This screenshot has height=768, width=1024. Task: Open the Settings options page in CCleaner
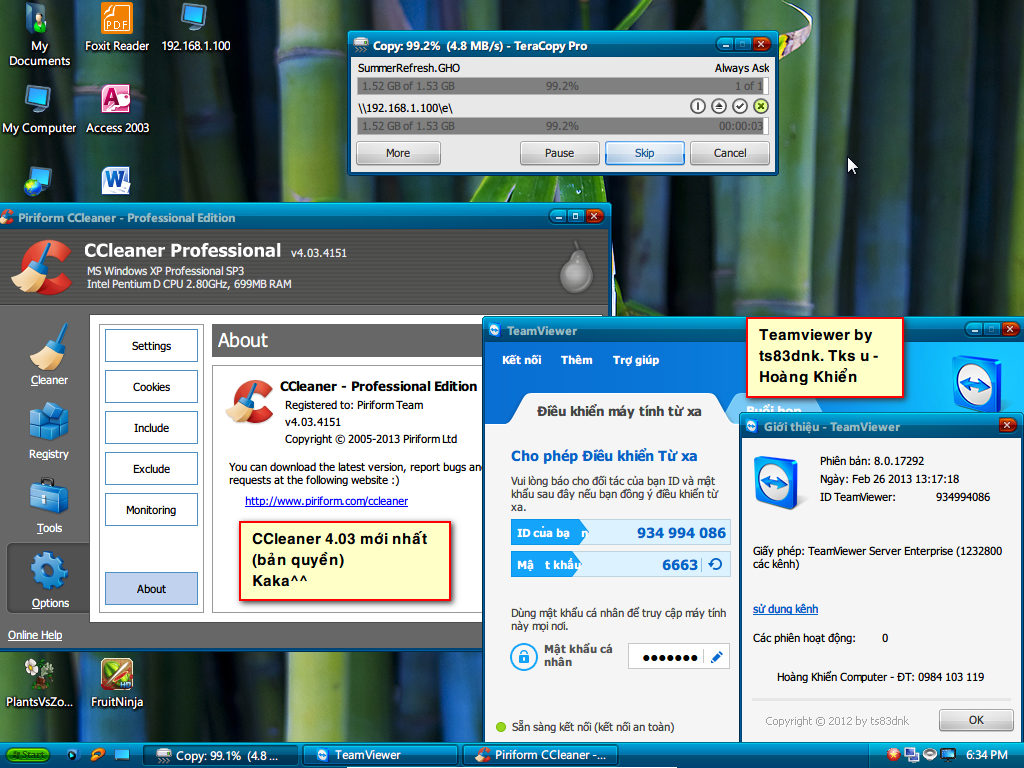pyautogui.click(x=152, y=345)
